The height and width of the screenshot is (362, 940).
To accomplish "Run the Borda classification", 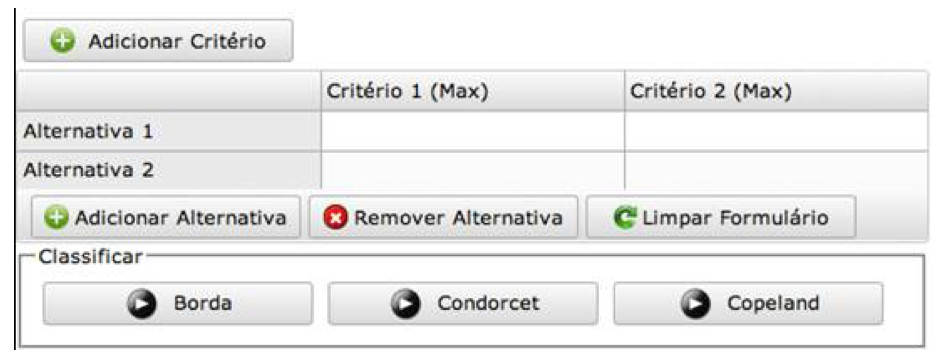I will (177, 304).
